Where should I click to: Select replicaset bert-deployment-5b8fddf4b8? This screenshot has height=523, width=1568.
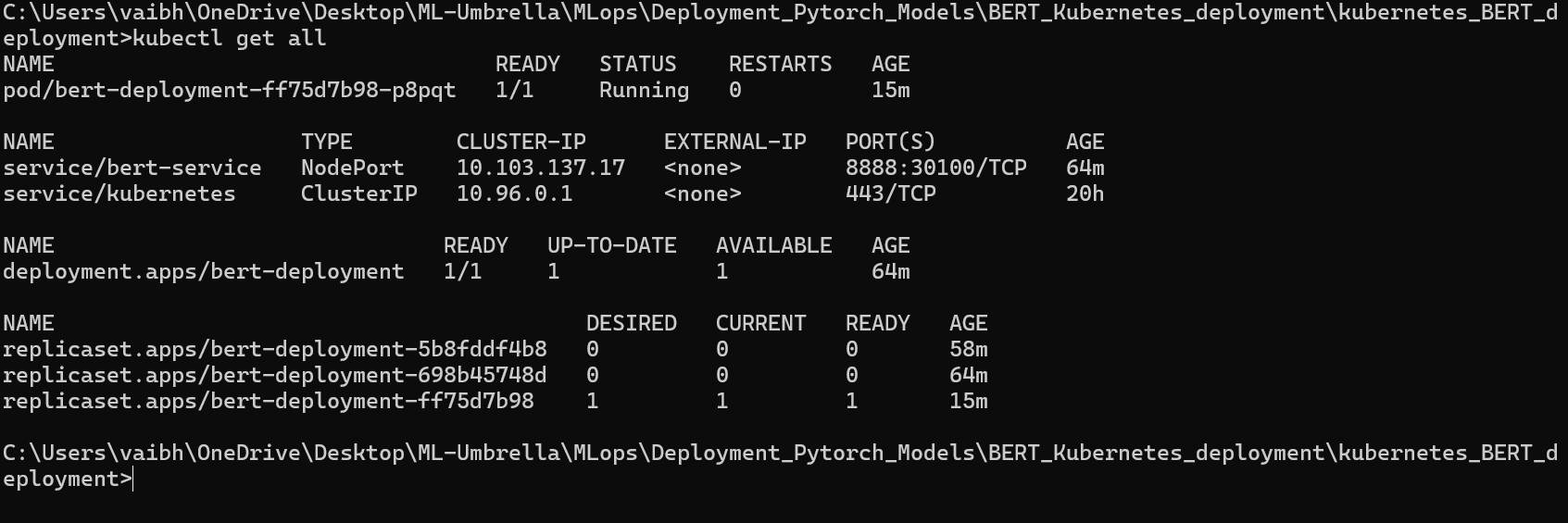tap(275, 350)
